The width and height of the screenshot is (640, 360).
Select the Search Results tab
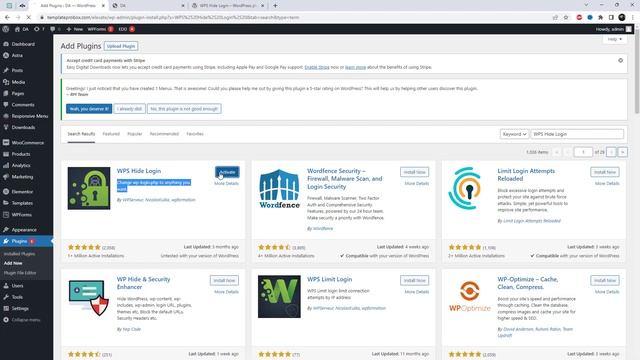(81, 134)
